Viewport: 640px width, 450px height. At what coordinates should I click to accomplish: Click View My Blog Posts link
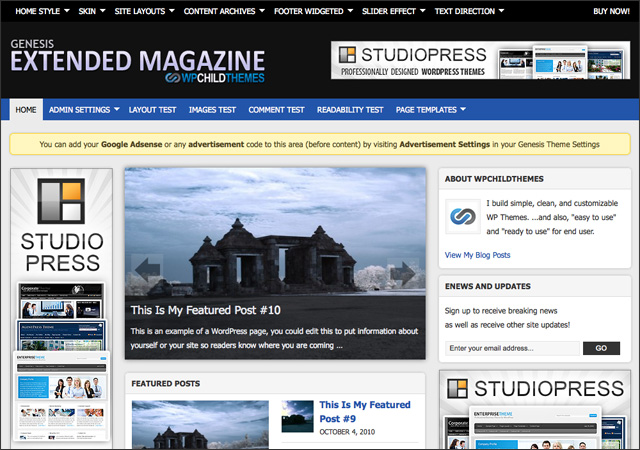[478, 255]
